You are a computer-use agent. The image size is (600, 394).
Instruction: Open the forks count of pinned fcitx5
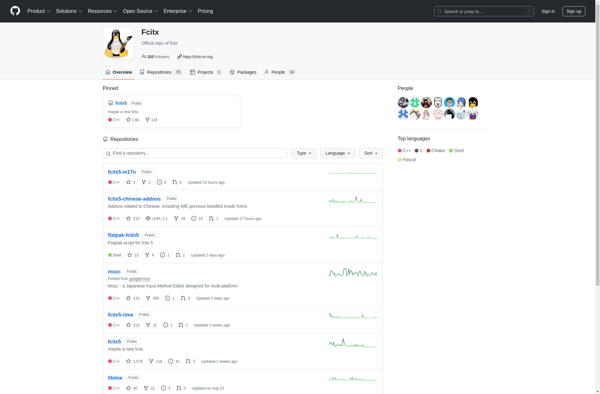151,120
